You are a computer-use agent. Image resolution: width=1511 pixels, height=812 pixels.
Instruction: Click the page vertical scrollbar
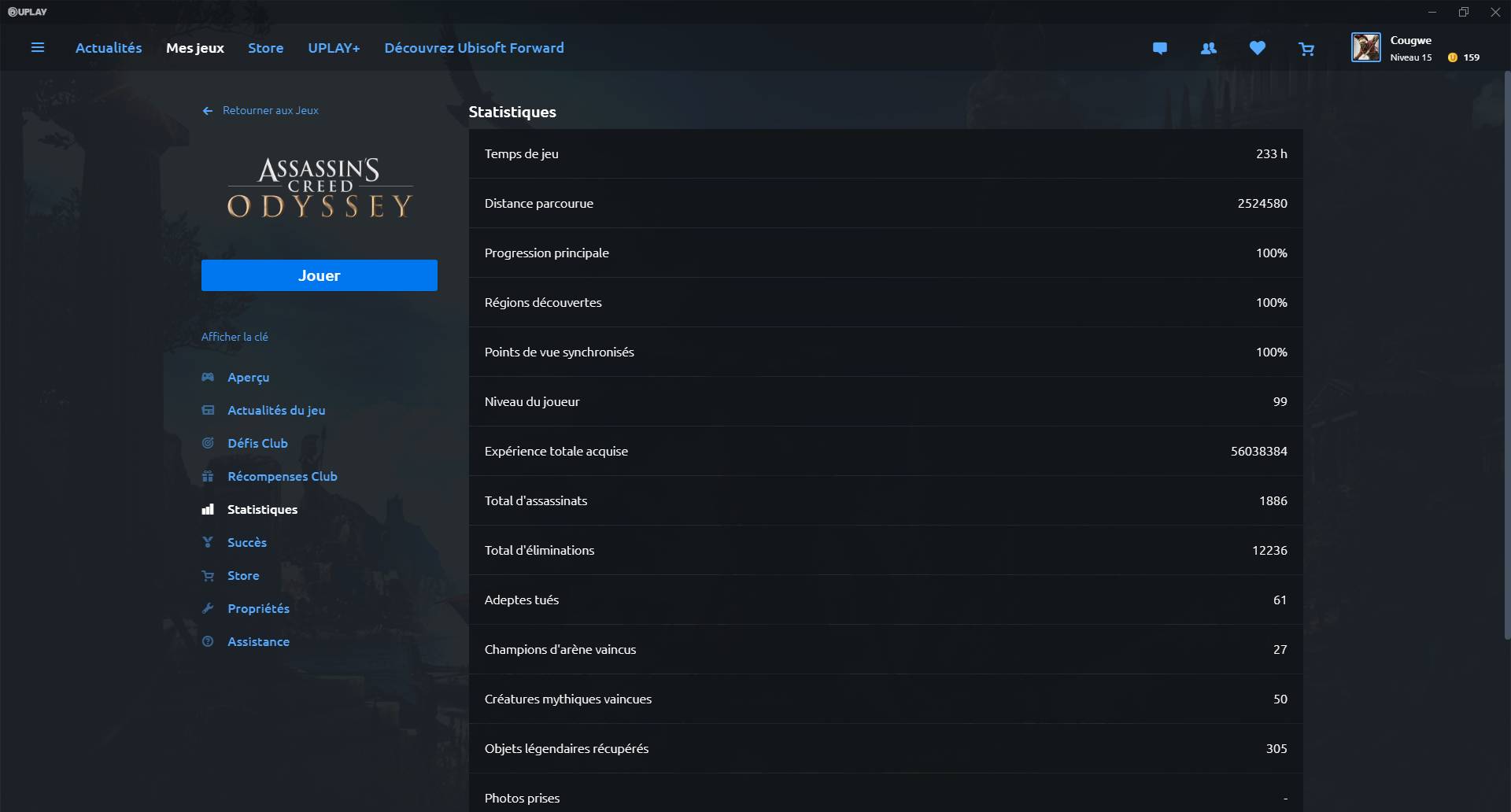[x=1507, y=354]
